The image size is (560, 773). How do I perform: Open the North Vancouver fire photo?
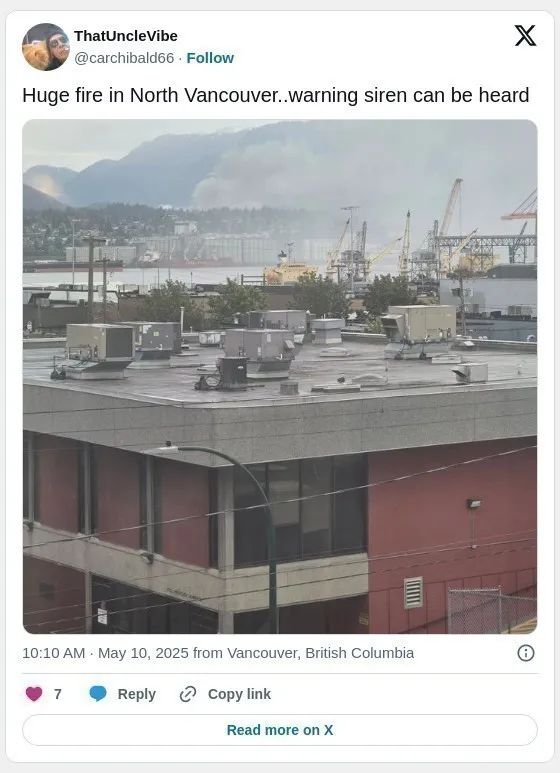(x=280, y=377)
